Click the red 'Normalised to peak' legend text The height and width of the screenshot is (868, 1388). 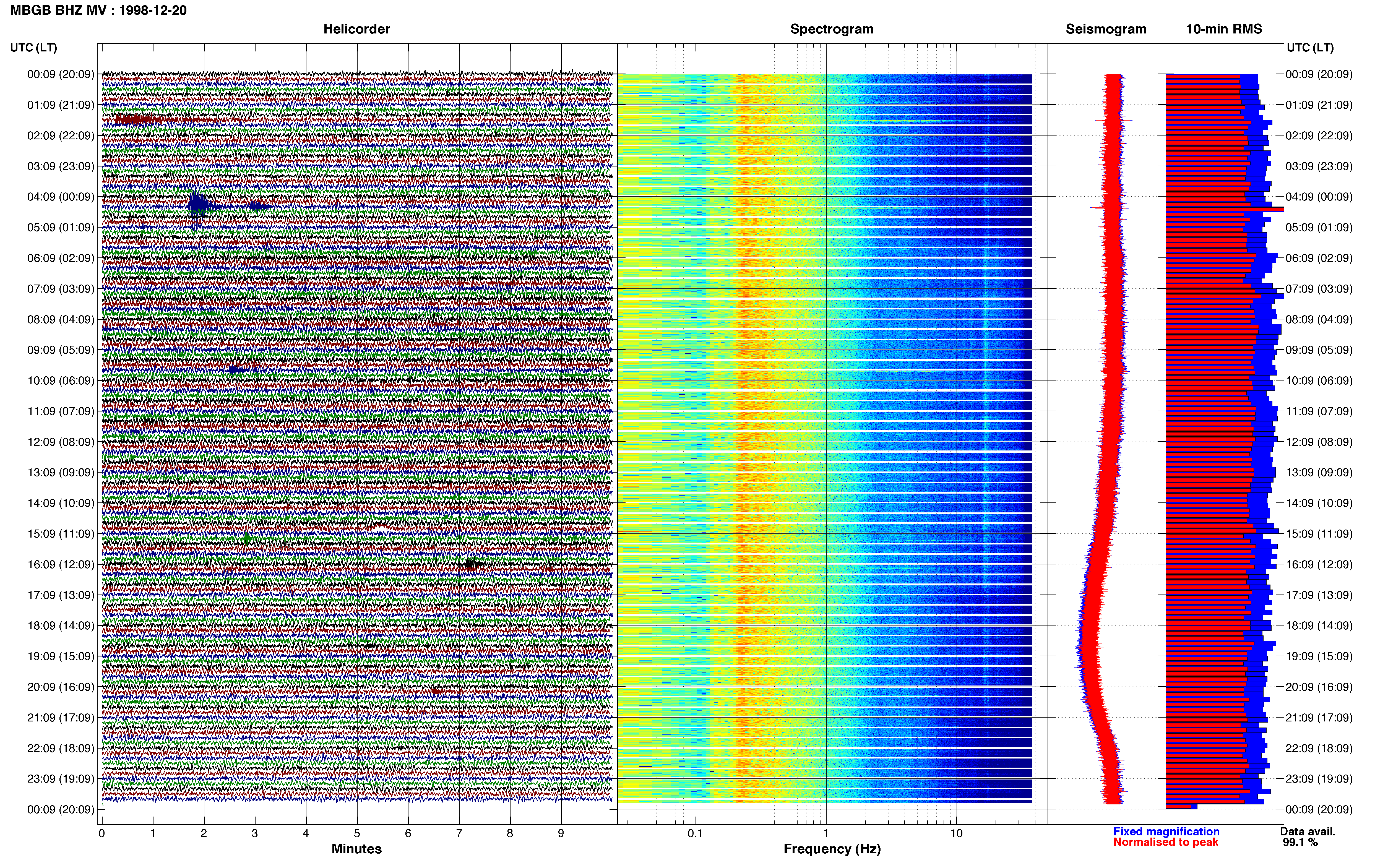(1166, 842)
